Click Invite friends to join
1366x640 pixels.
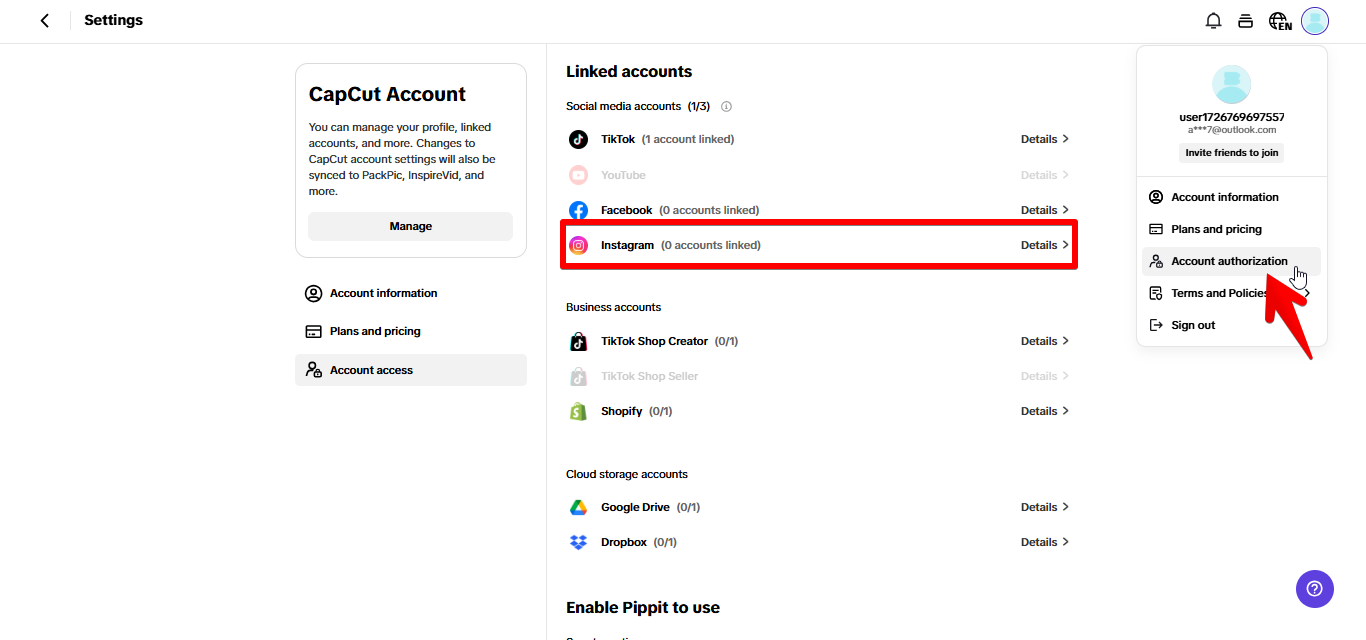click(1231, 153)
